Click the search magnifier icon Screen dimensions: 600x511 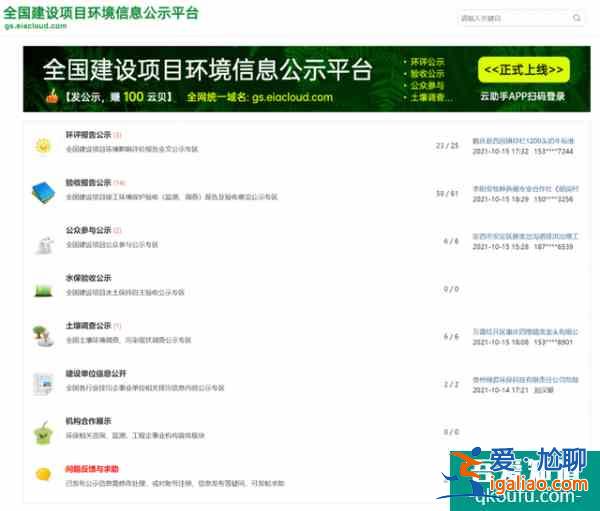click(x=577, y=18)
